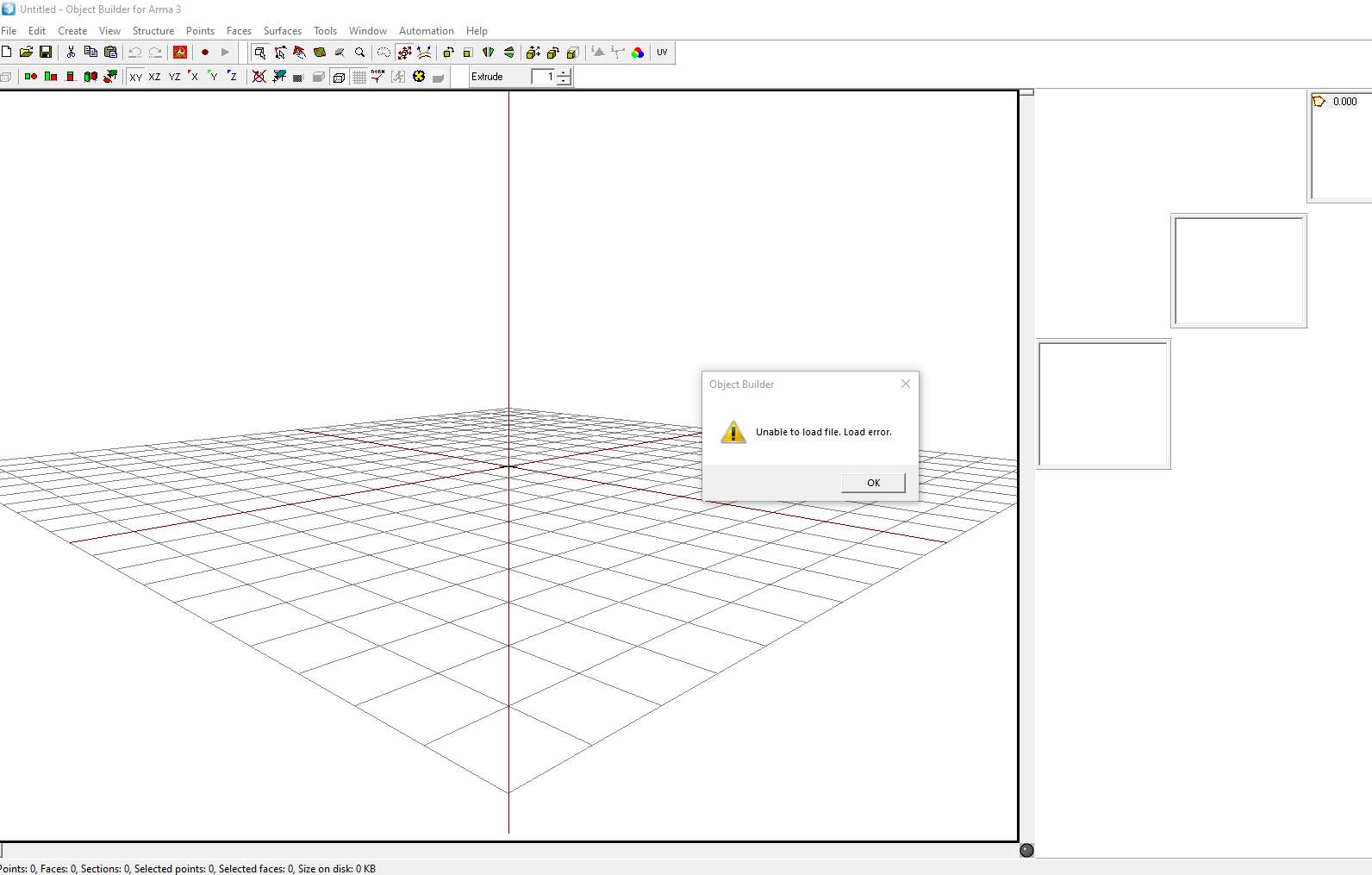
Task: Toggle the XY plane lock
Action: tap(136, 77)
